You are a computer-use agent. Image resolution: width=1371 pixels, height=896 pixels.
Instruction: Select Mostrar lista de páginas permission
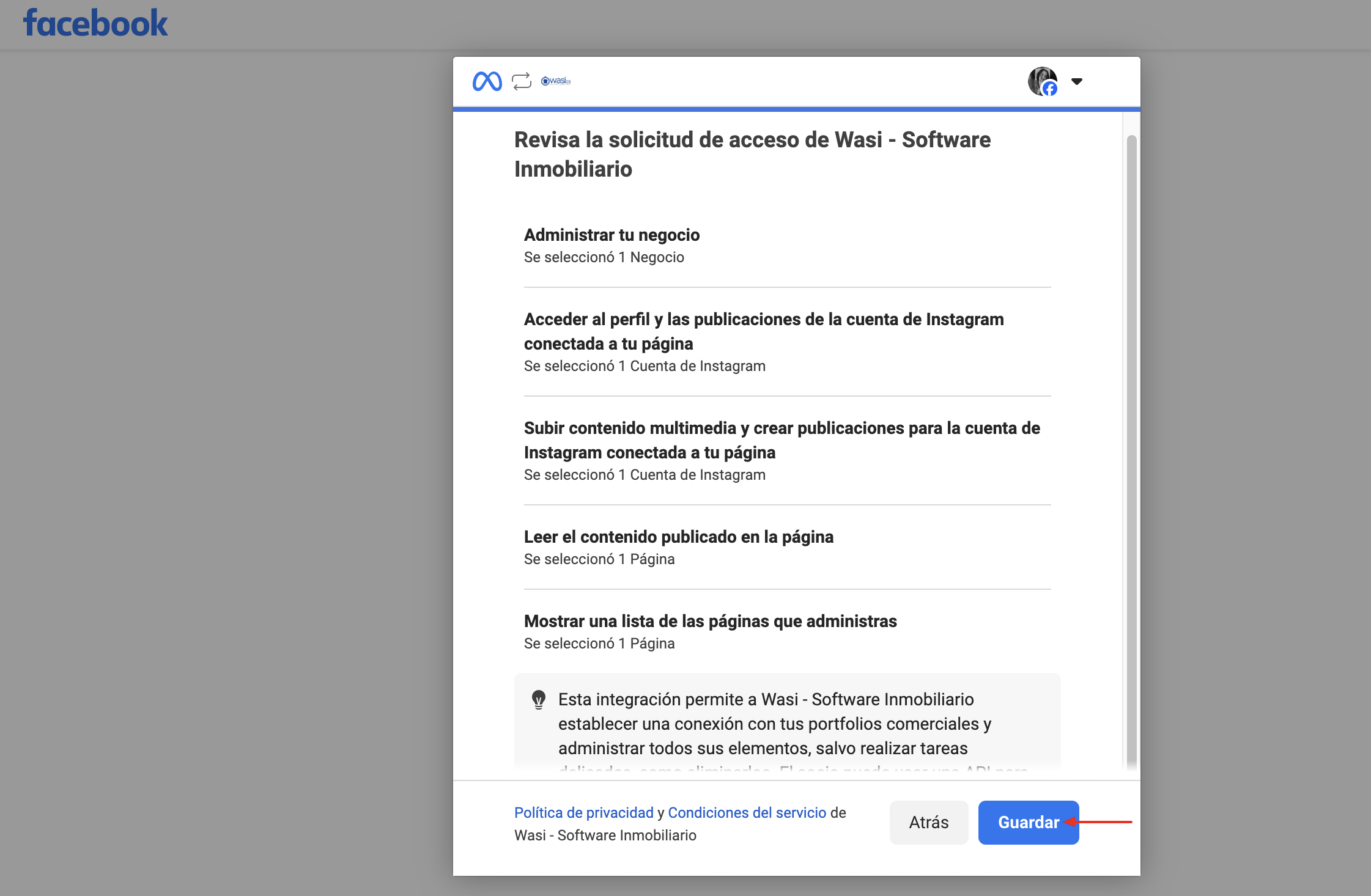pyautogui.click(x=710, y=622)
